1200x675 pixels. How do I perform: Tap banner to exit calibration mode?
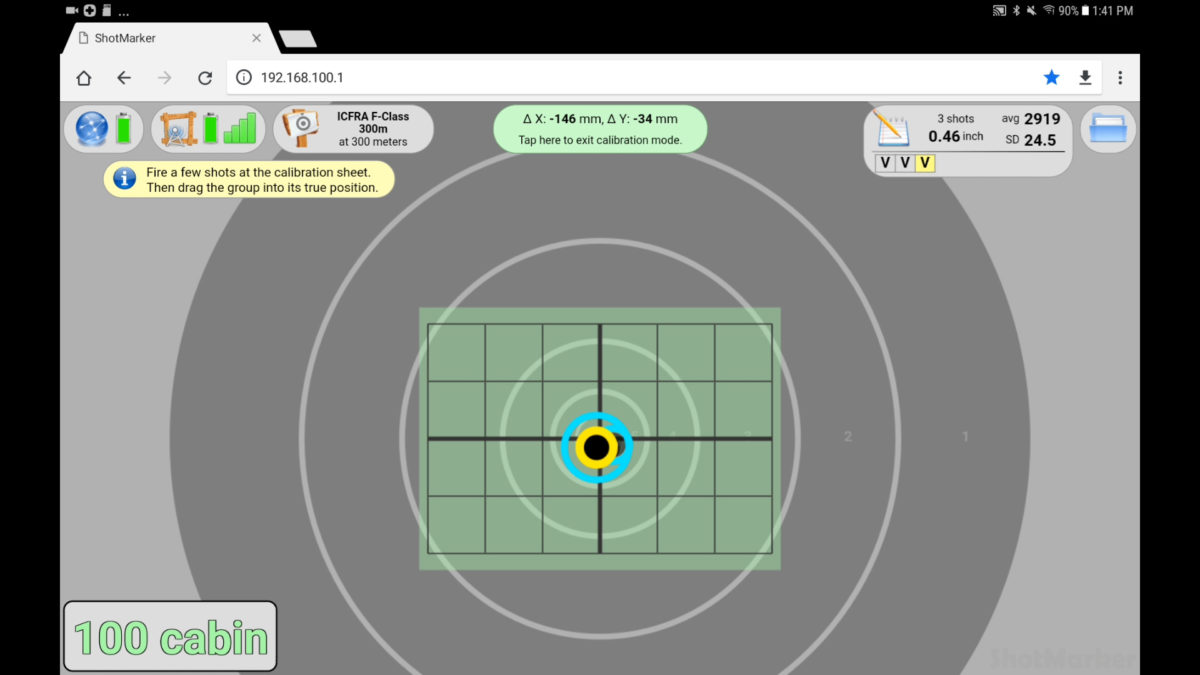coord(600,129)
